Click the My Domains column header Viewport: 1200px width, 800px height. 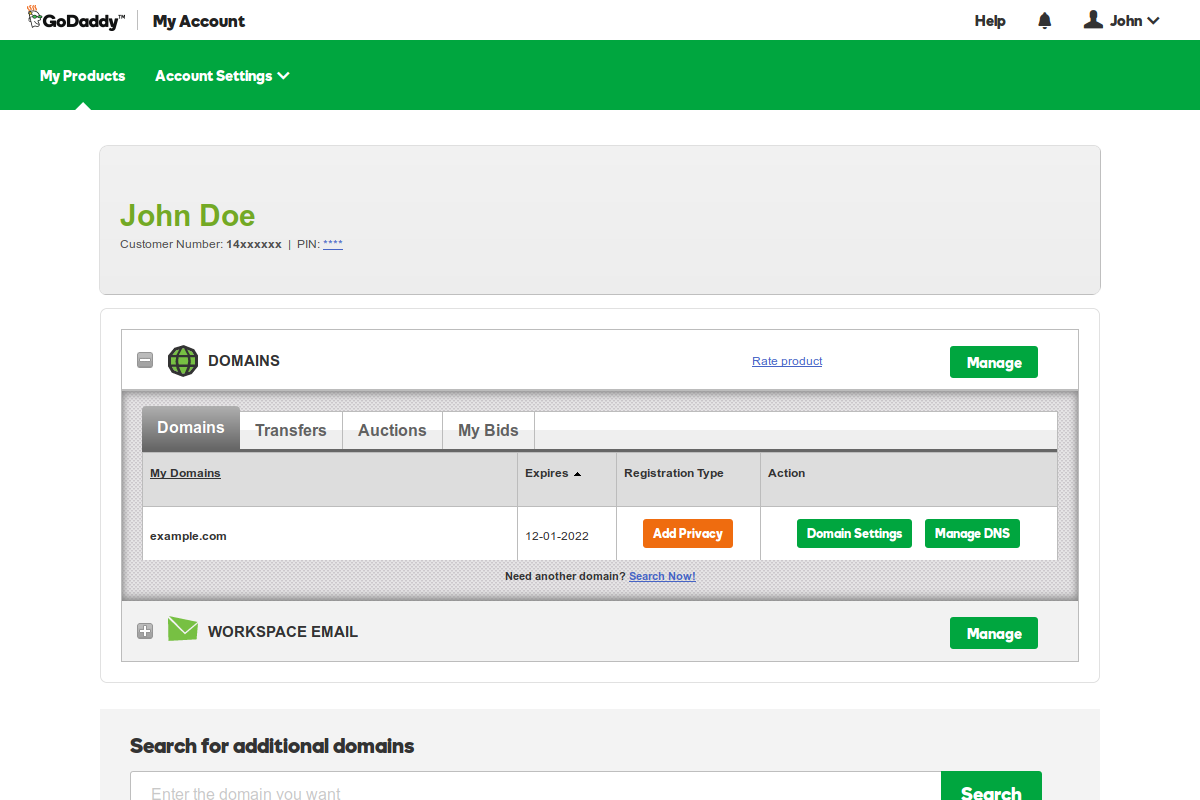(185, 473)
